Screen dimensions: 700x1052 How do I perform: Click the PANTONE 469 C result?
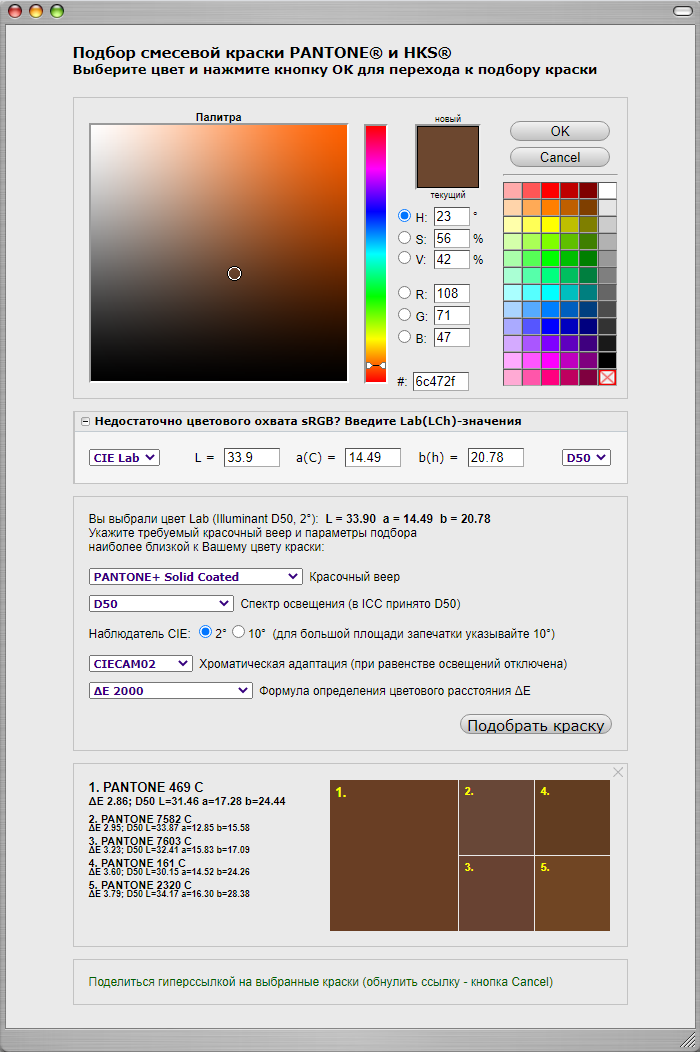146,787
